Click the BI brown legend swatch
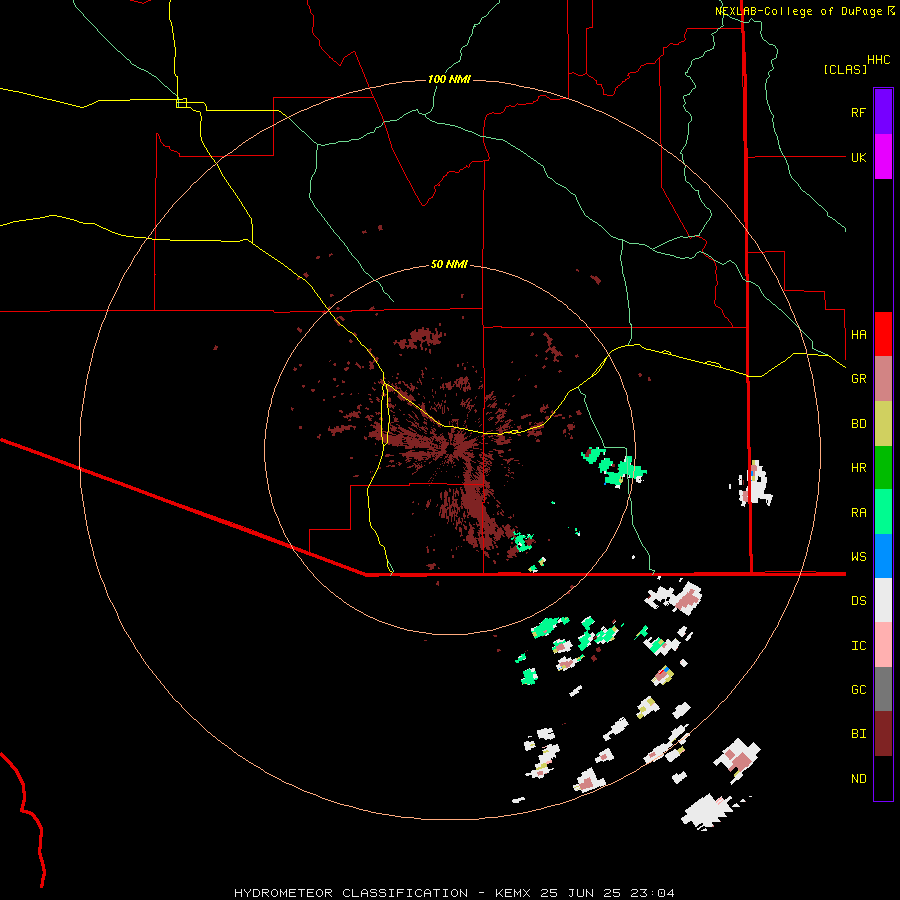900x900 pixels. click(883, 734)
